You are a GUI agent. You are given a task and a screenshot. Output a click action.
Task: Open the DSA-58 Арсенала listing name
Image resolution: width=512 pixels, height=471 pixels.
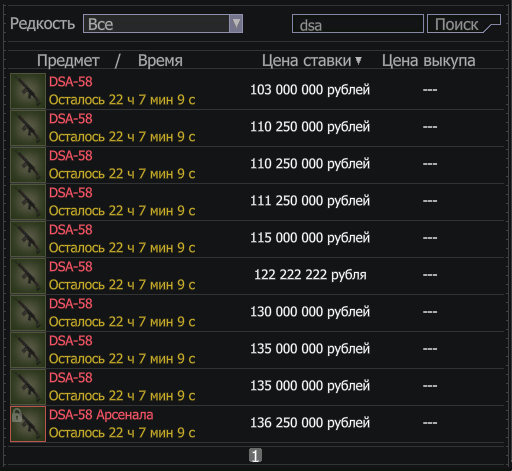tap(101, 415)
